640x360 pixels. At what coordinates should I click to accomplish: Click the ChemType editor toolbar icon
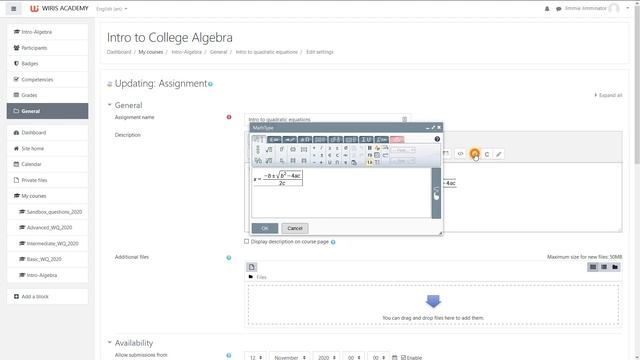coord(487,154)
